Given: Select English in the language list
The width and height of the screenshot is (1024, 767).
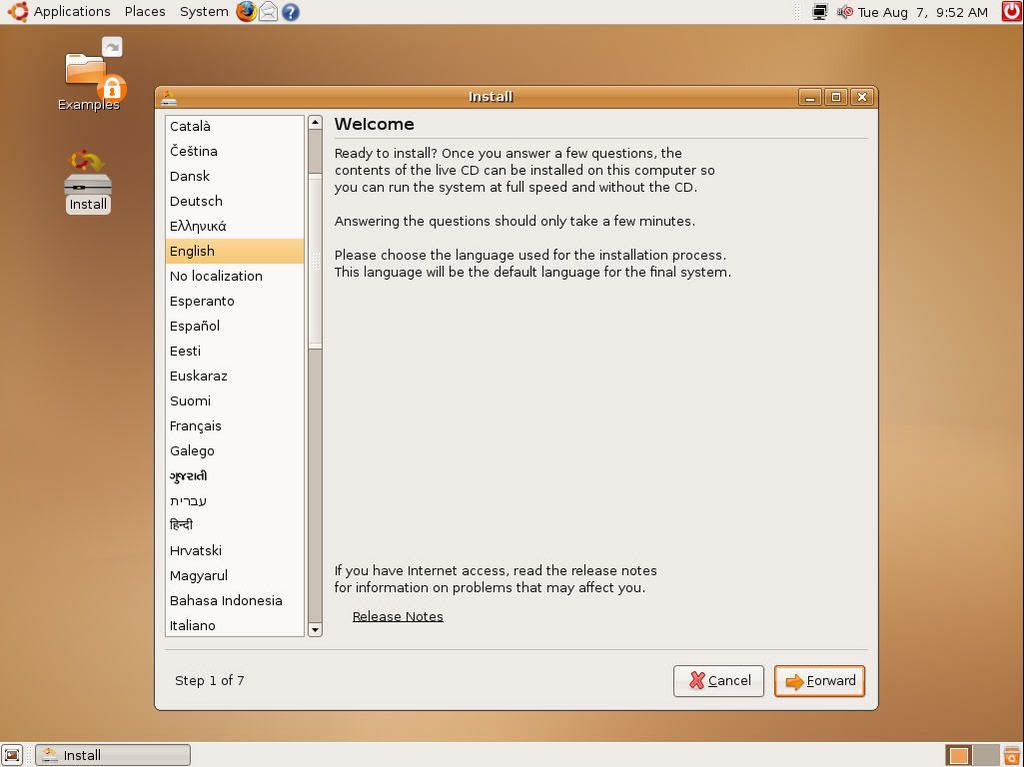Looking at the screenshot, I should click(234, 251).
